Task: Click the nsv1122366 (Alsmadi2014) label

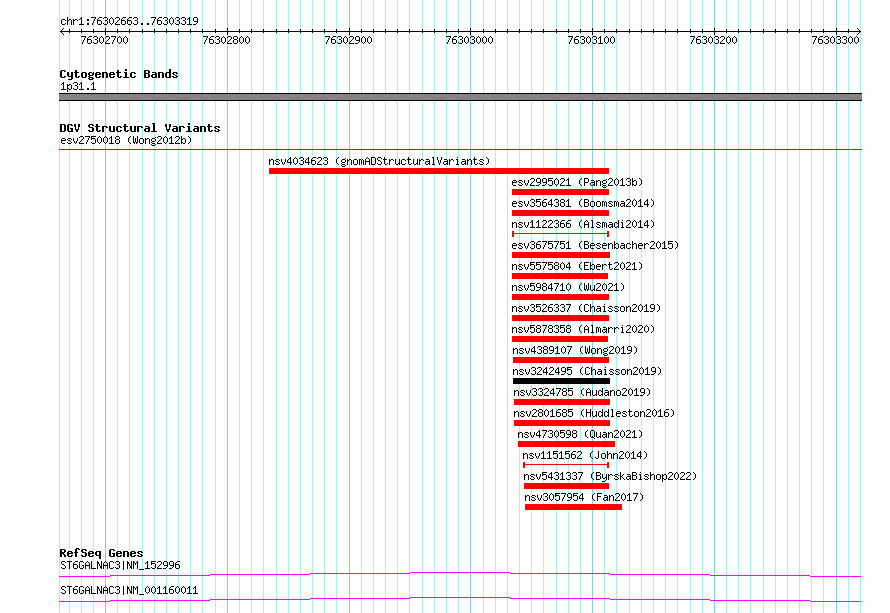Action: (583, 224)
